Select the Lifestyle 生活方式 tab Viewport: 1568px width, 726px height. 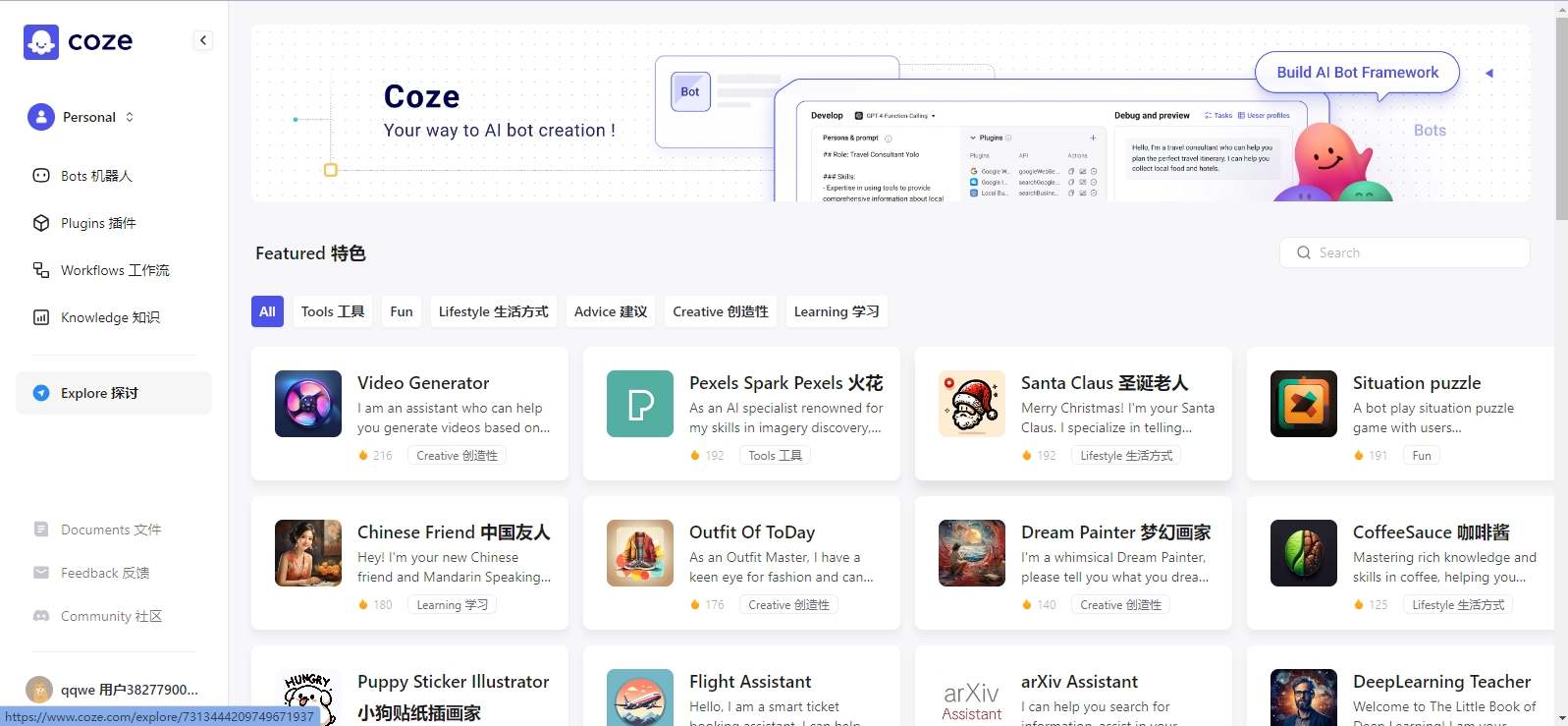494,311
